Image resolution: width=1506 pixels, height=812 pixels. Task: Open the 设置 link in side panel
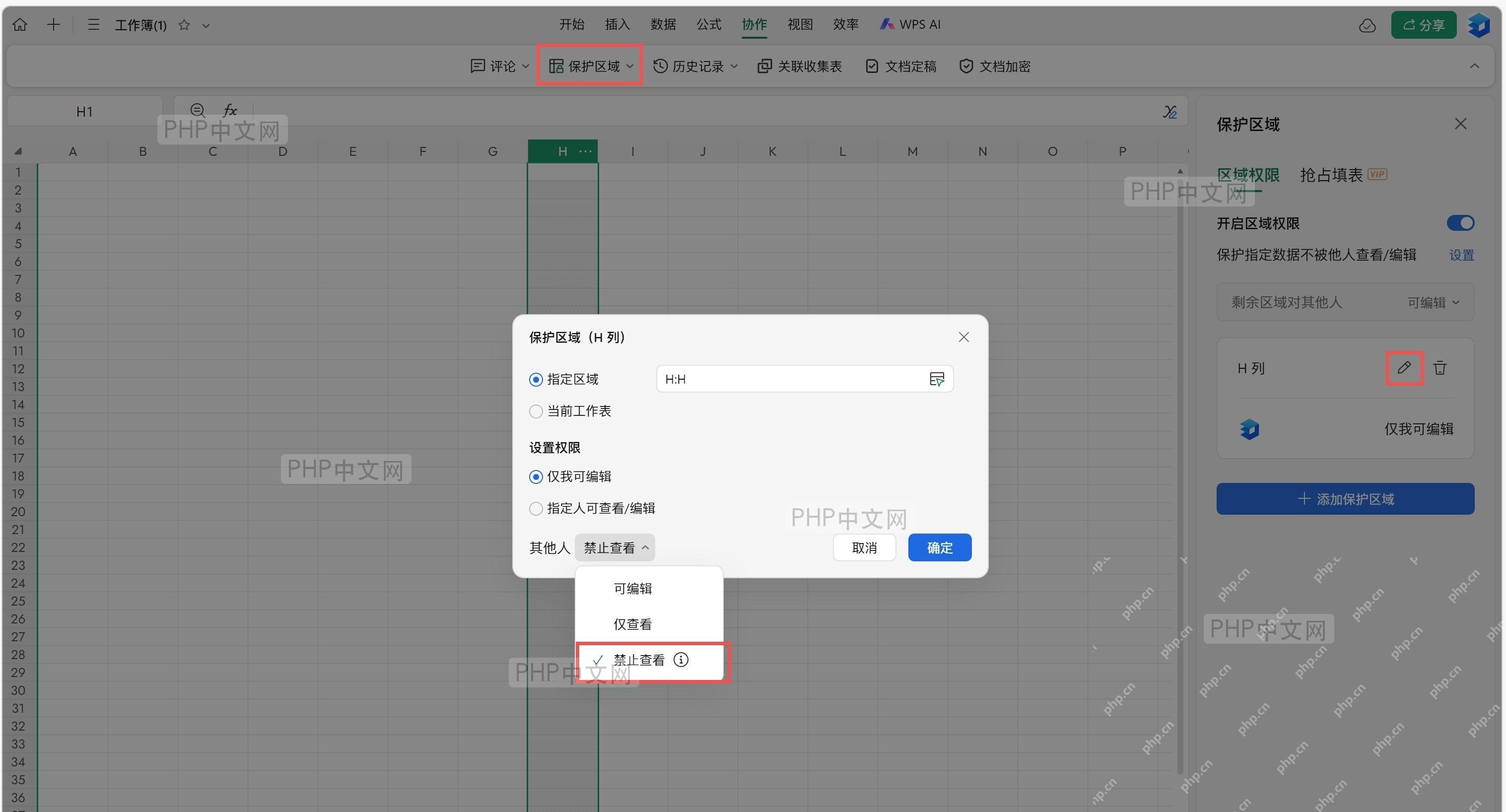point(1461,255)
